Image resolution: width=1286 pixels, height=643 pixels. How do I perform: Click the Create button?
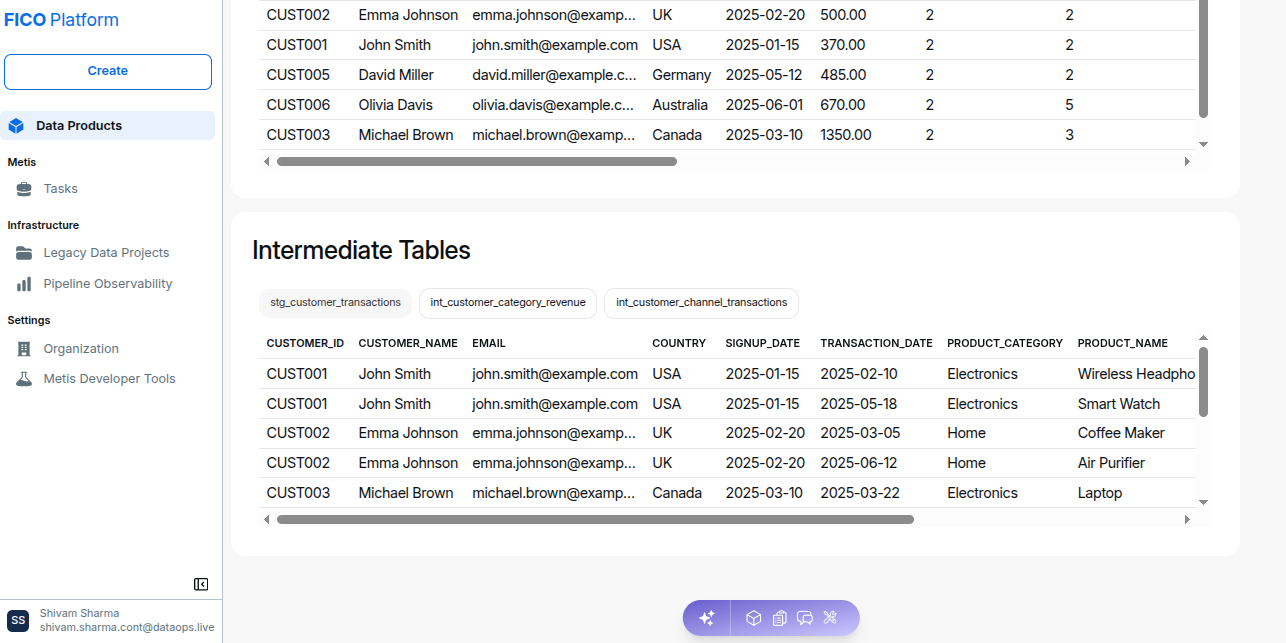[108, 71]
